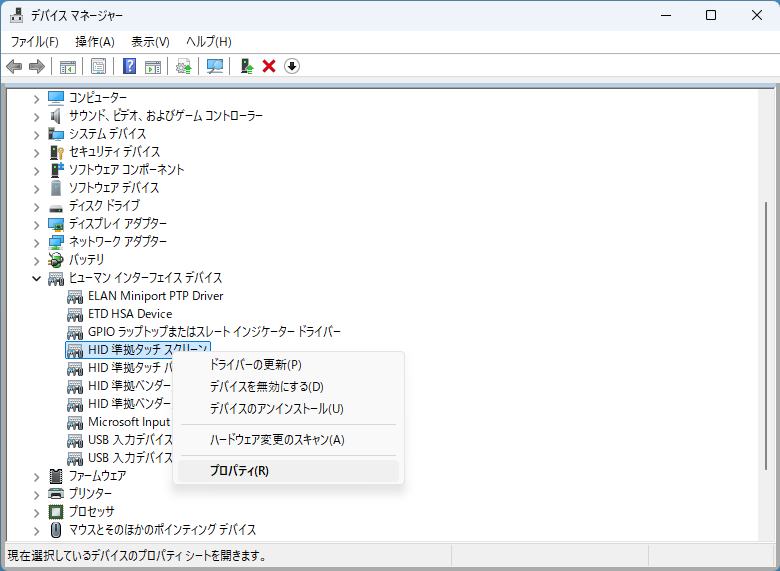This screenshot has height=571, width=780.
Task: Expand サウンド、ビデオ、およびゲーム コントローラー
Action: click(36, 116)
